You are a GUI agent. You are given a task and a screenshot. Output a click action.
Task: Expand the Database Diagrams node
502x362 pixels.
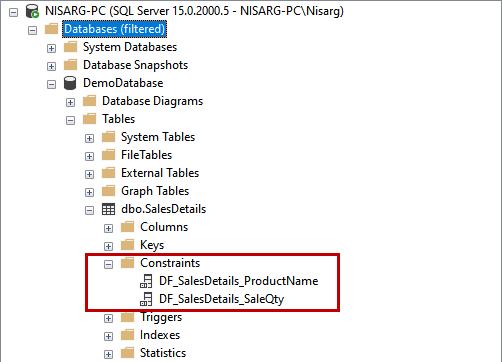tap(70, 103)
